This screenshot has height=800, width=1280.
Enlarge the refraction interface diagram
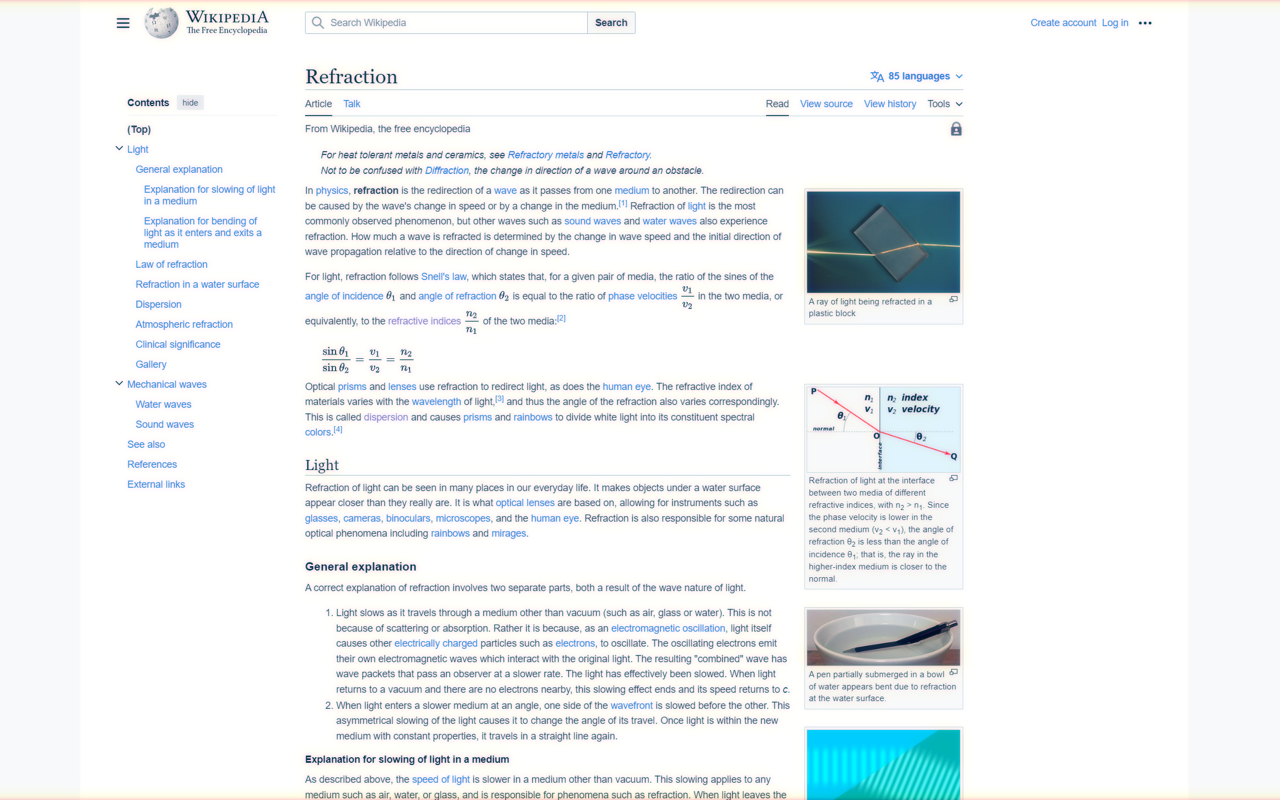point(952,479)
